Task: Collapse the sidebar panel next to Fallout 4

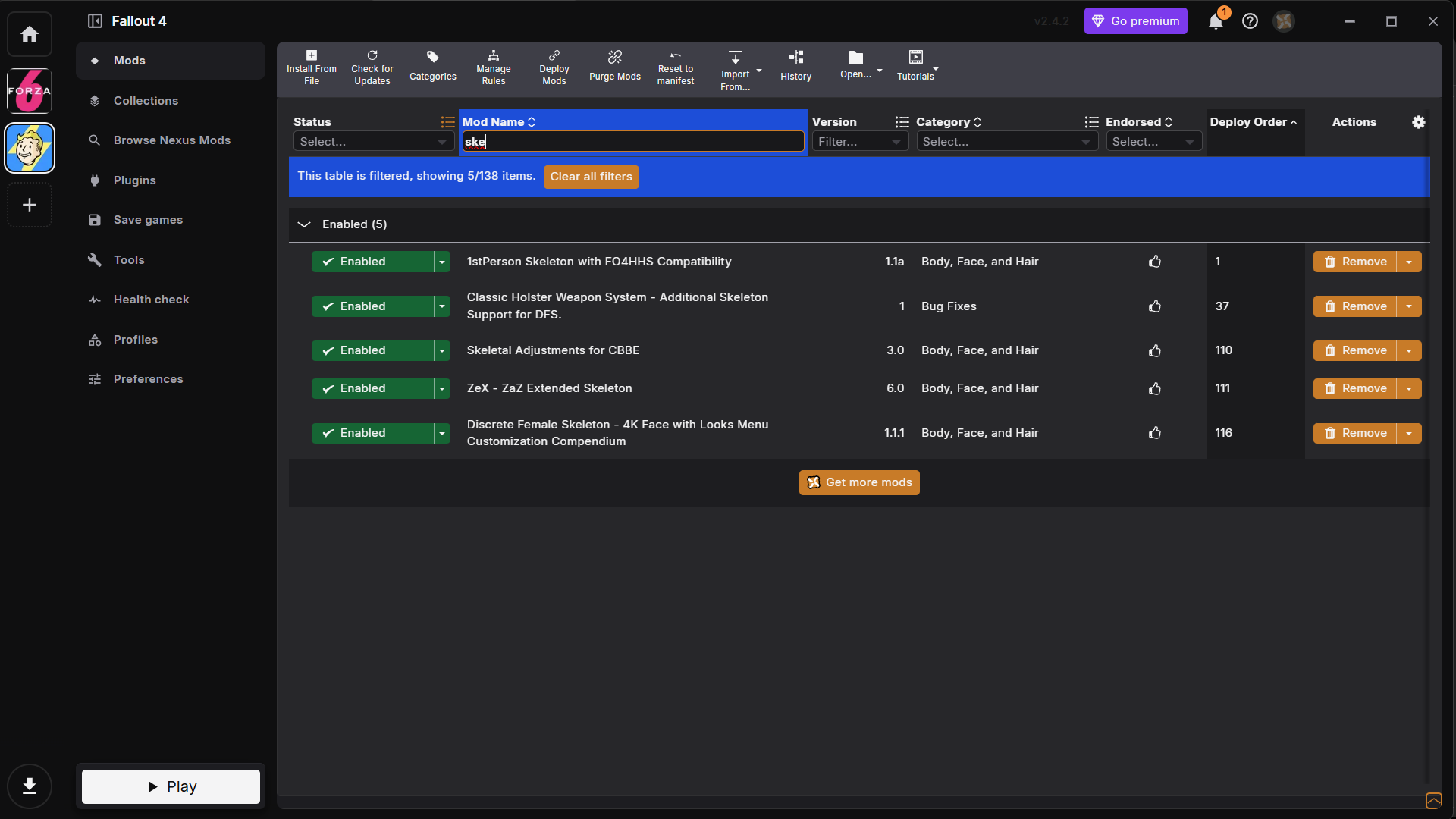Action: [95, 21]
